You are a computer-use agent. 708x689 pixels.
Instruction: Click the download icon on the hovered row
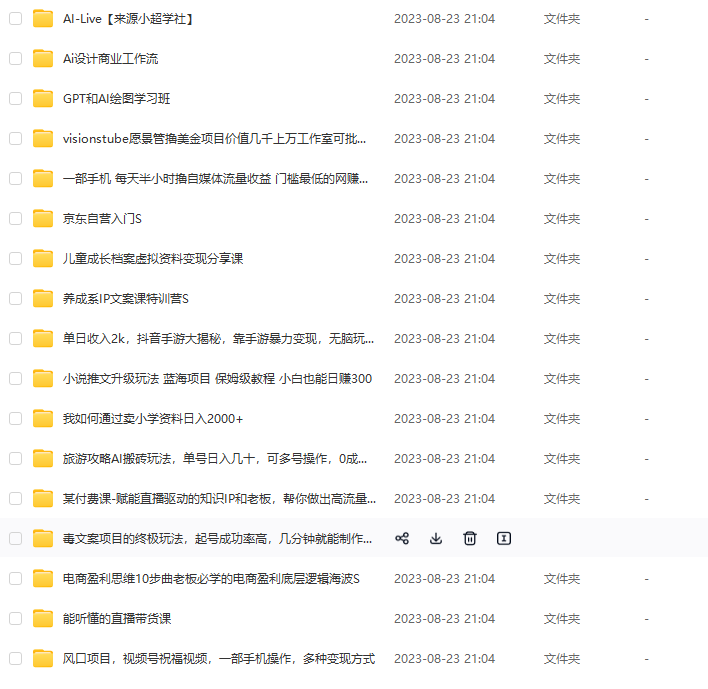436,538
